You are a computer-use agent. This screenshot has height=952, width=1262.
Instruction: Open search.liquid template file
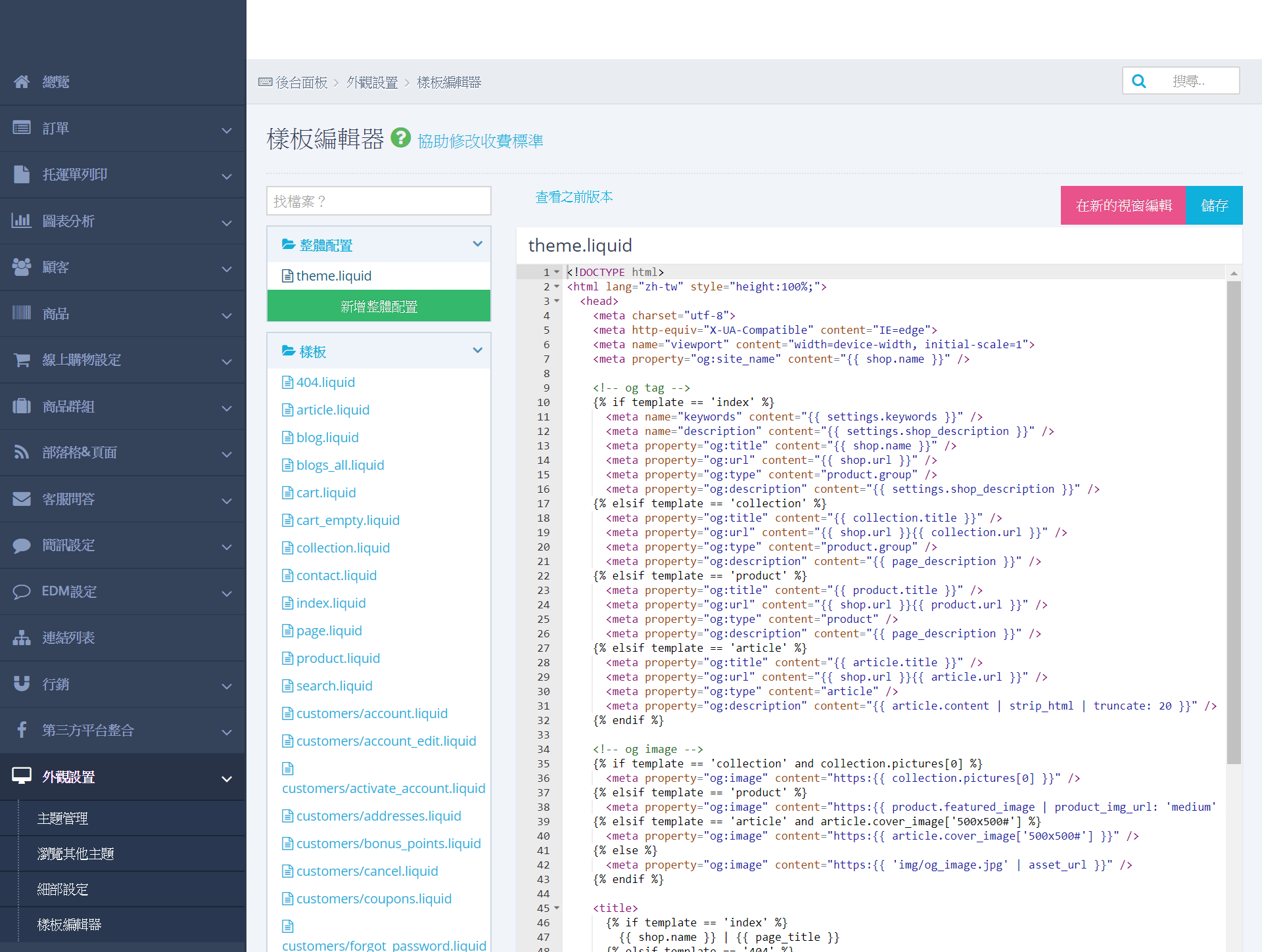[x=334, y=686]
